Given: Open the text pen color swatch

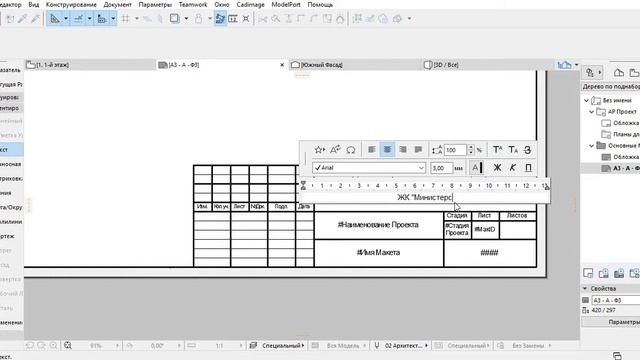Looking at the screenshot, I should (x=476, y=168).
